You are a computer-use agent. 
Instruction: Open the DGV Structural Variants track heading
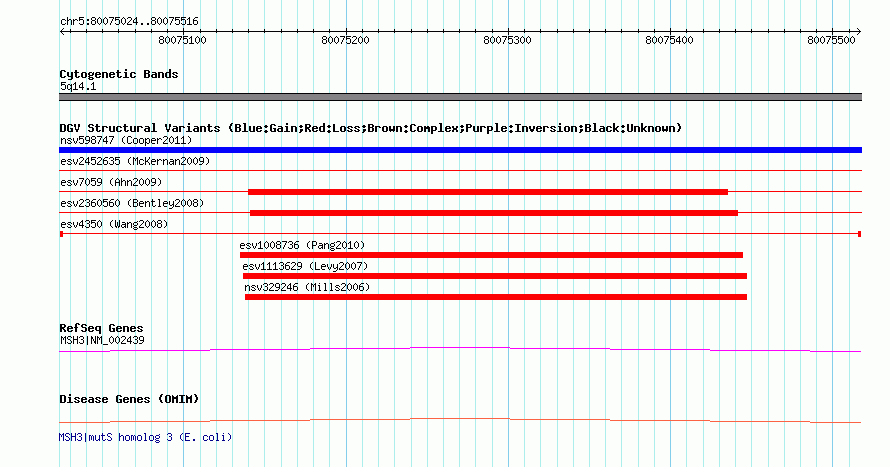[371, 128]
